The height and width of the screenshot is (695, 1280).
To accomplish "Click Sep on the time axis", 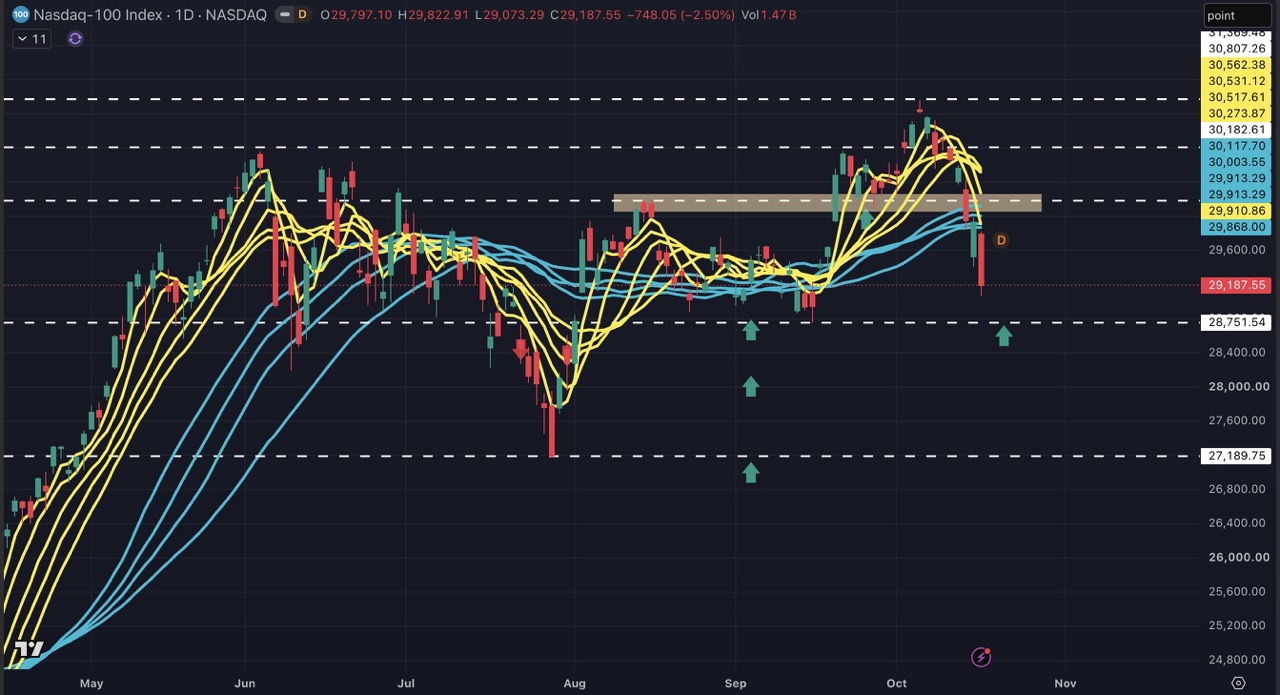I will tap(735, 683).
